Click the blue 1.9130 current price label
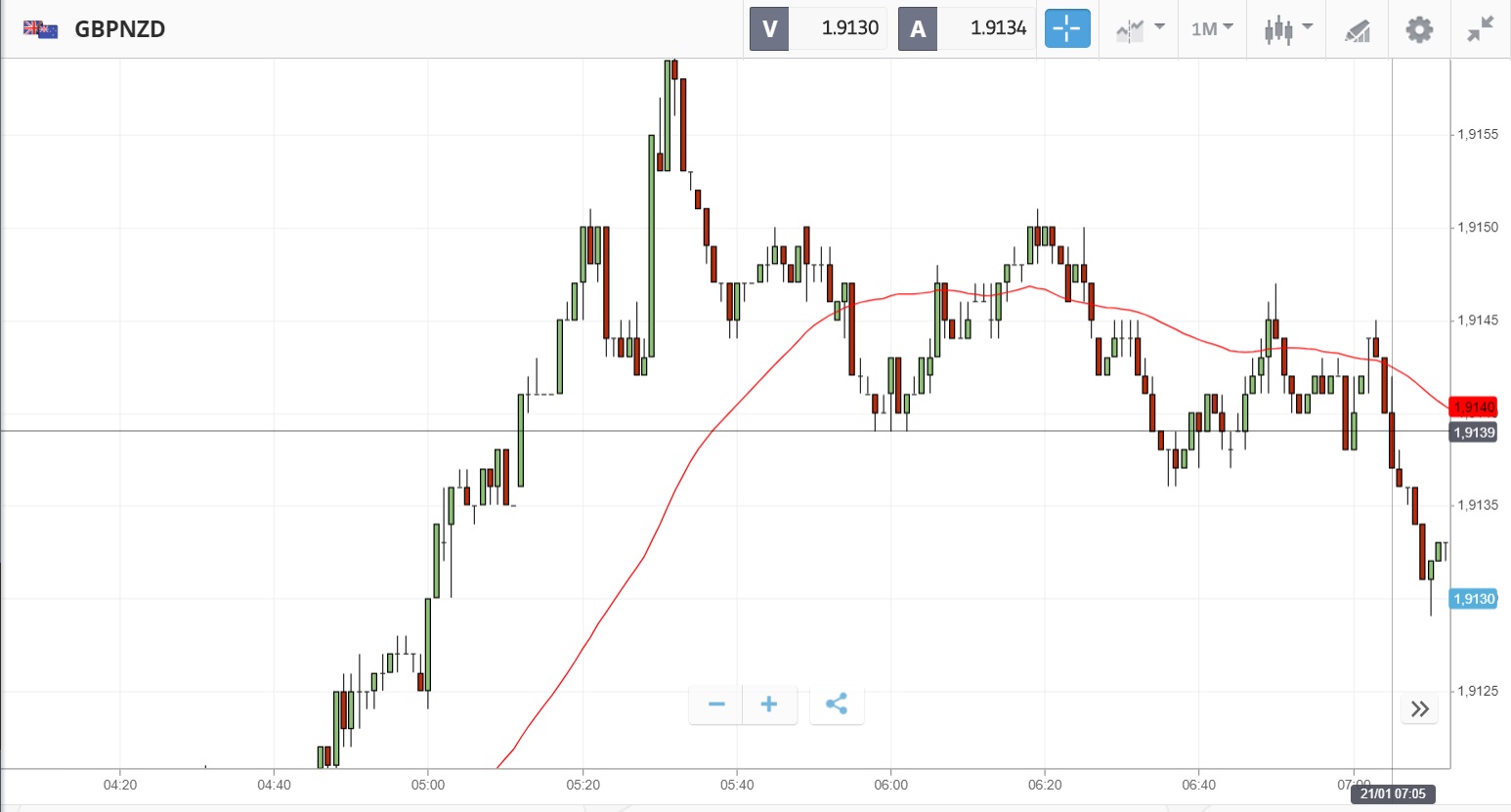This screenshot has width=1511, height=812. [x=1473, y=599]
